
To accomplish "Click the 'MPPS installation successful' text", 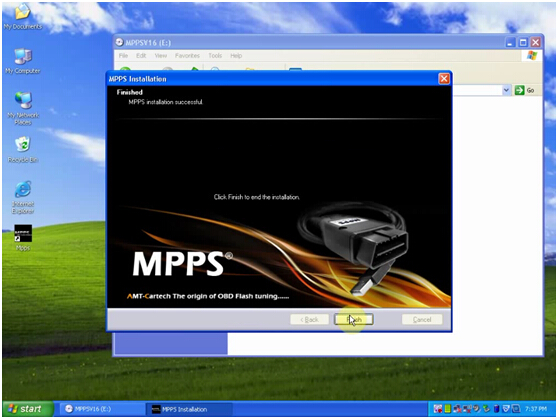I will click(x=165, y=102).
